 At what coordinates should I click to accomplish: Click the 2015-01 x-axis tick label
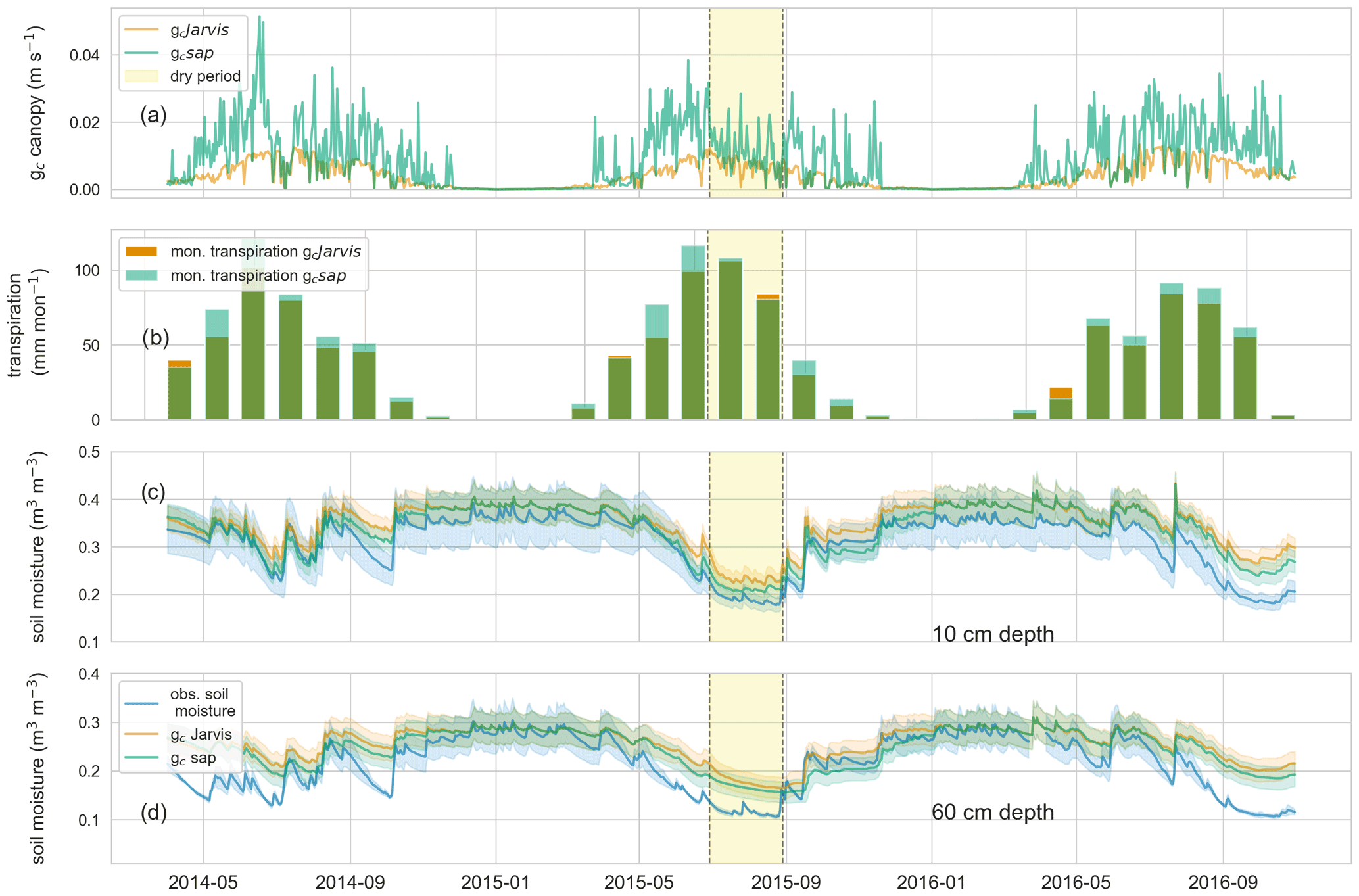(x=495, y=882)
